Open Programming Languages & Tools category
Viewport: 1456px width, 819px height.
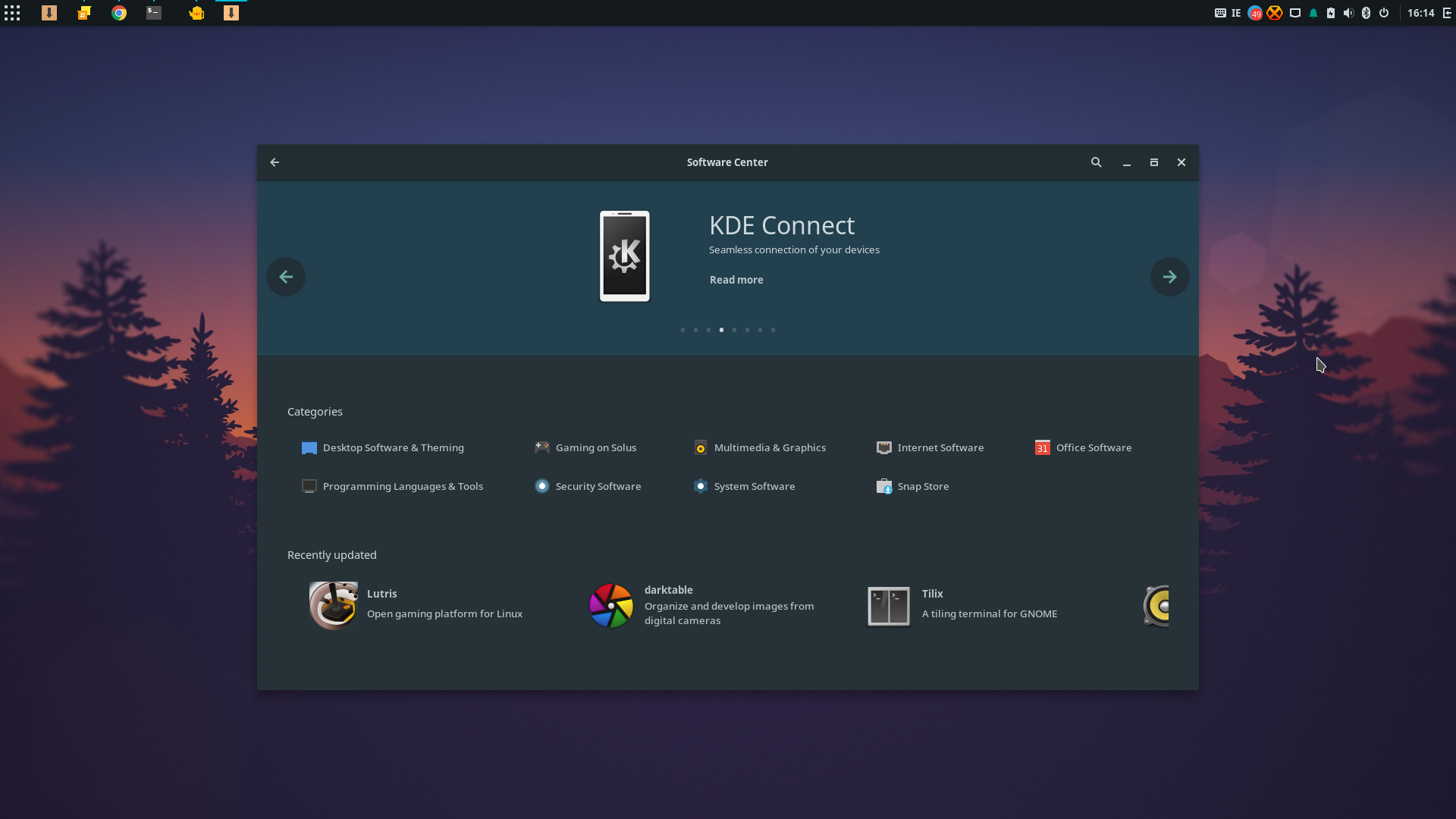point(392,486)
